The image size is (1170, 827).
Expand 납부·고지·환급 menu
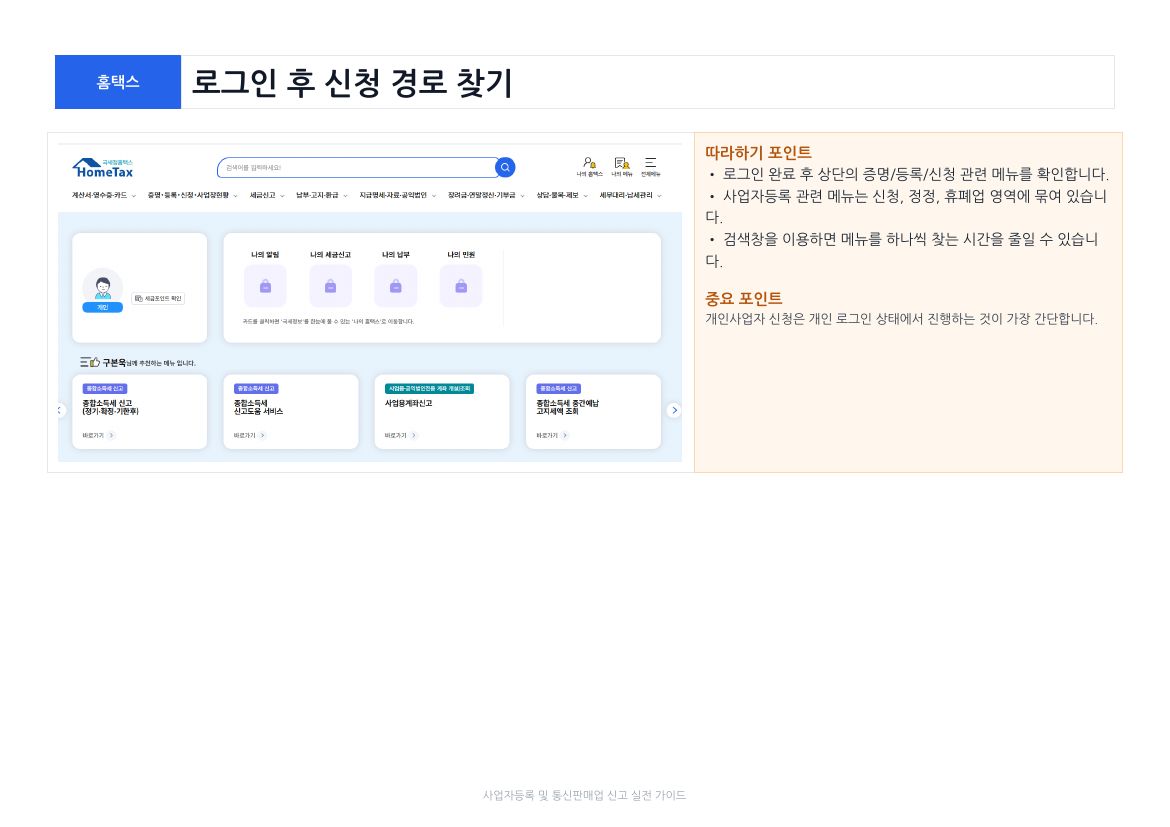[322, 196]
